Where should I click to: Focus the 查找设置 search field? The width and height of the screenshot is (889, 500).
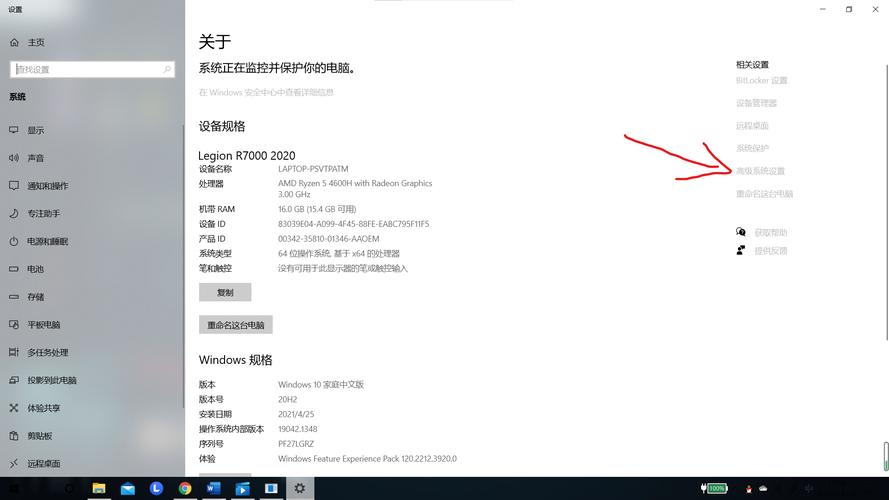click(92, 69)
